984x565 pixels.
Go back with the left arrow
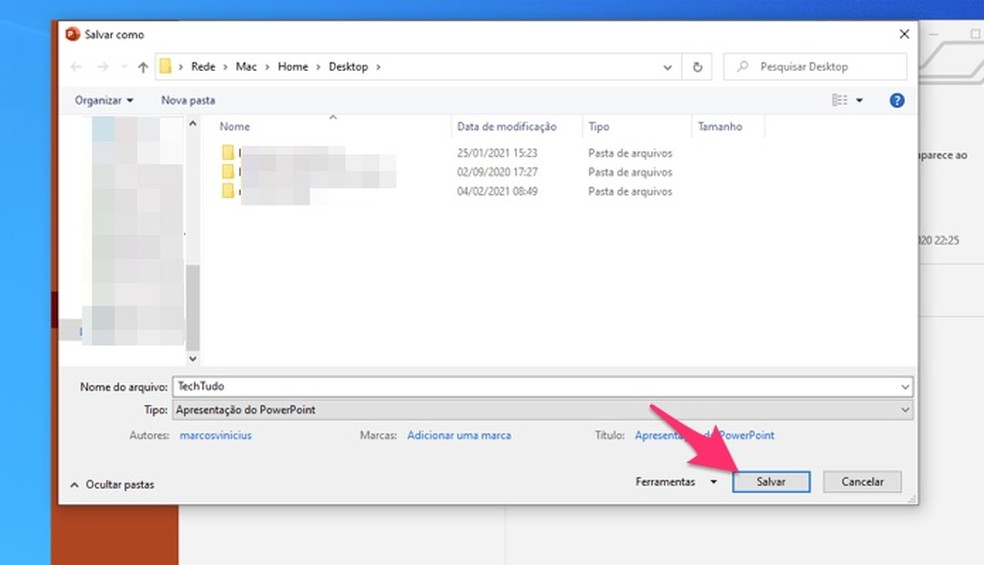(76, 67)
